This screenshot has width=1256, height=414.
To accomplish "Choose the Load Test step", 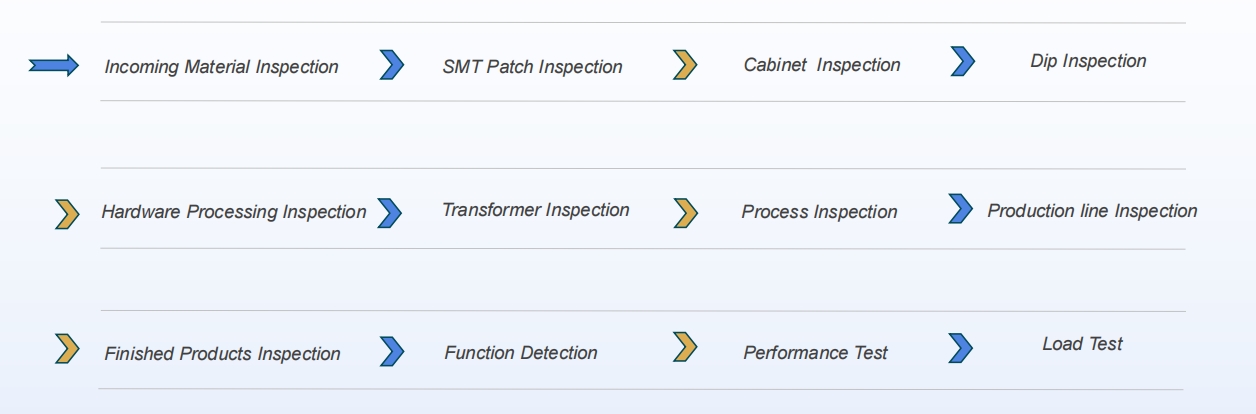I will click(1082, 344).
